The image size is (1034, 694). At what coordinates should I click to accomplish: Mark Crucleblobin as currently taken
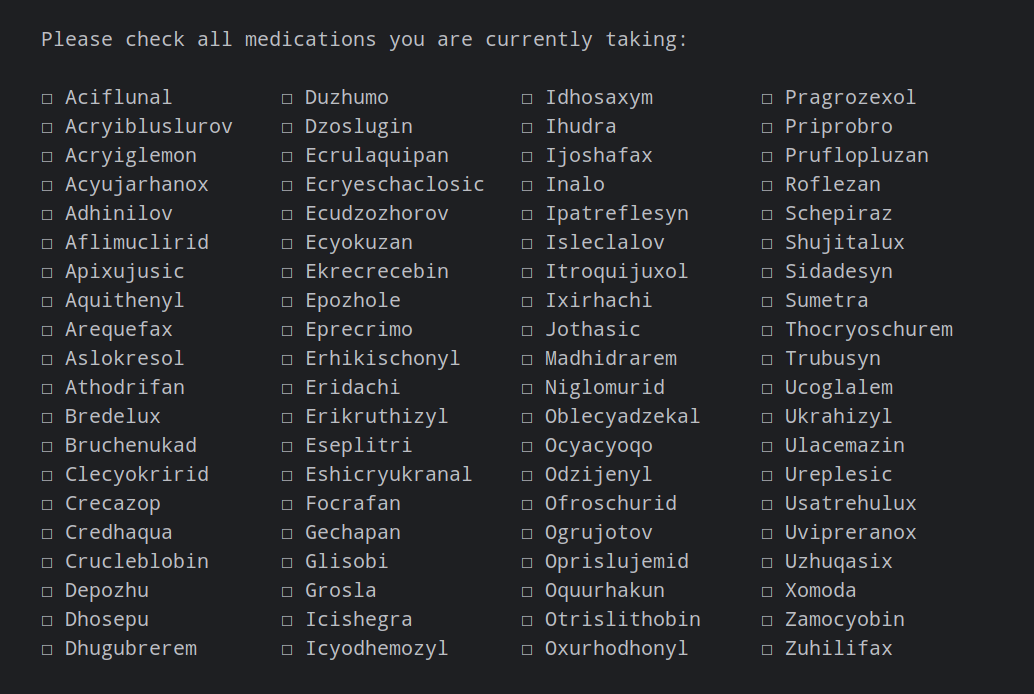tap(47, 562)
